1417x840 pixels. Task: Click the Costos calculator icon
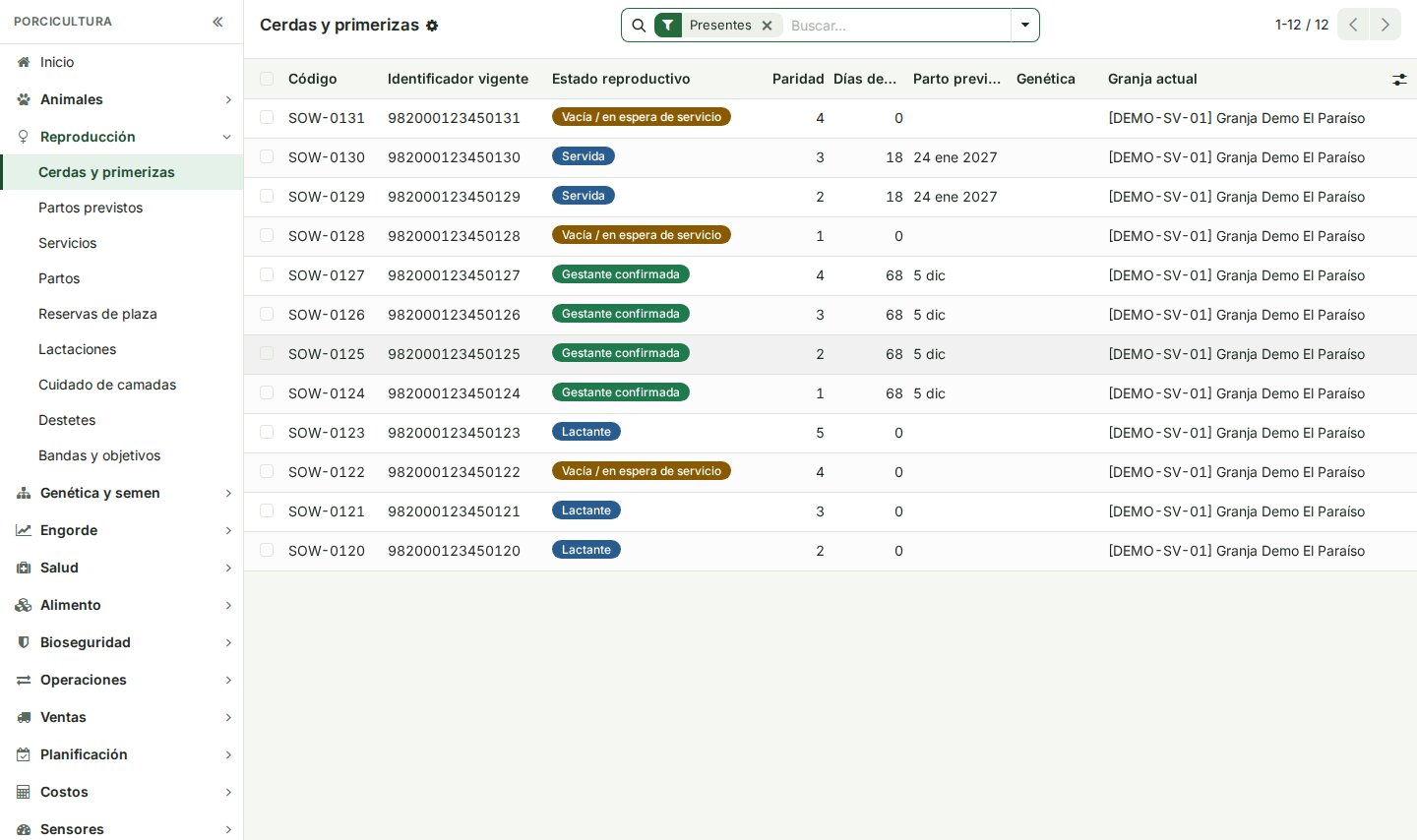[x=24, y=792]
